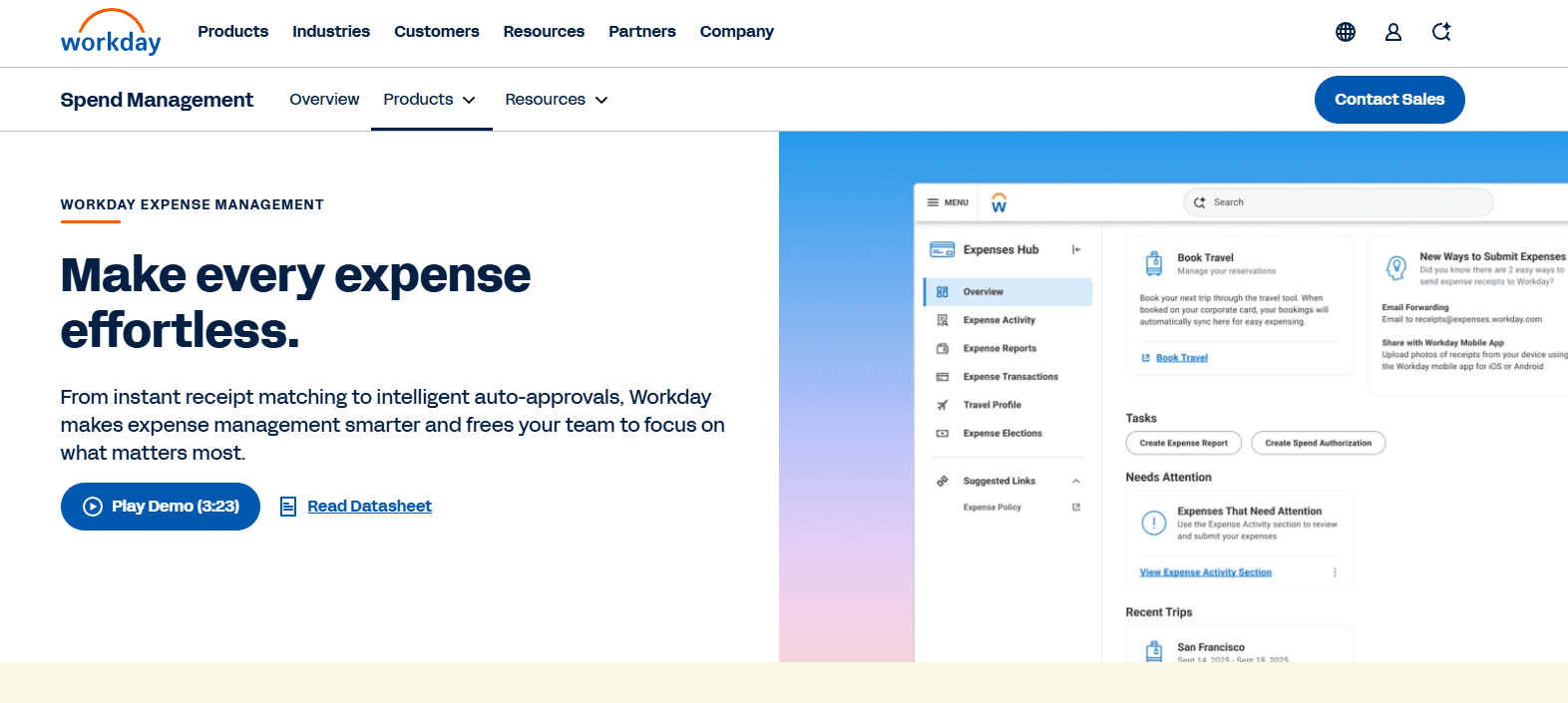This screenshot has width=1568, height=703.
Task: Click 'Share with Workday Mobile App' text
Action: [x=1443, y=343]
